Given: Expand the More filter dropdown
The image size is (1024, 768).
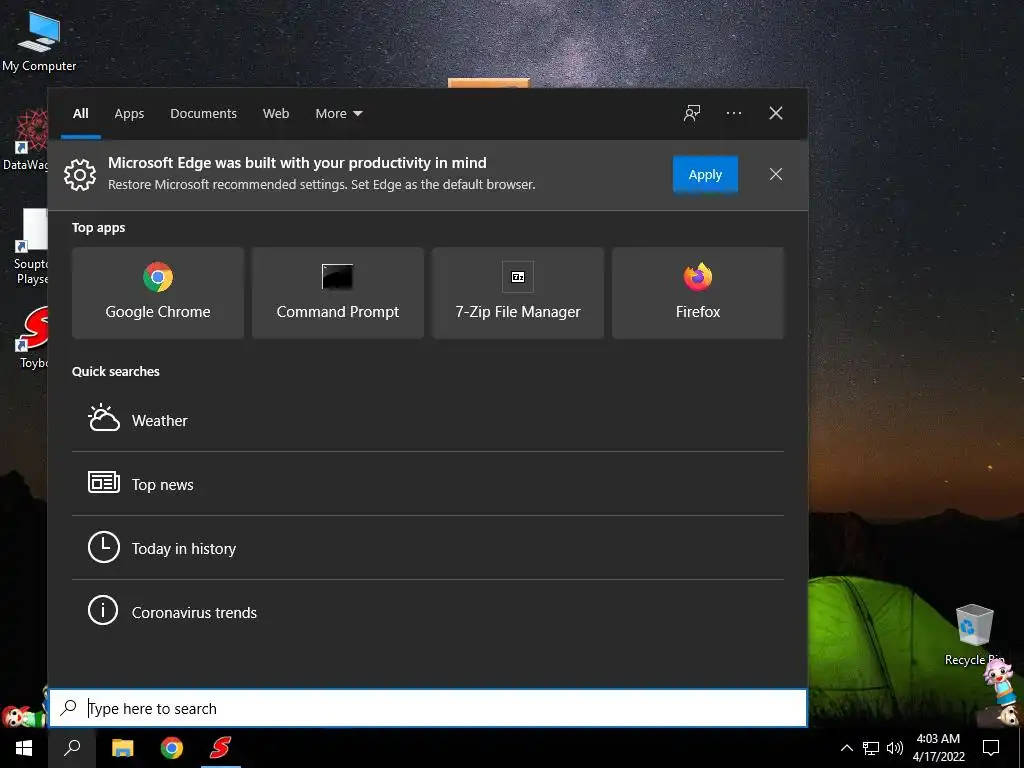Looking at the screenshot, I should tap(338, 113).
